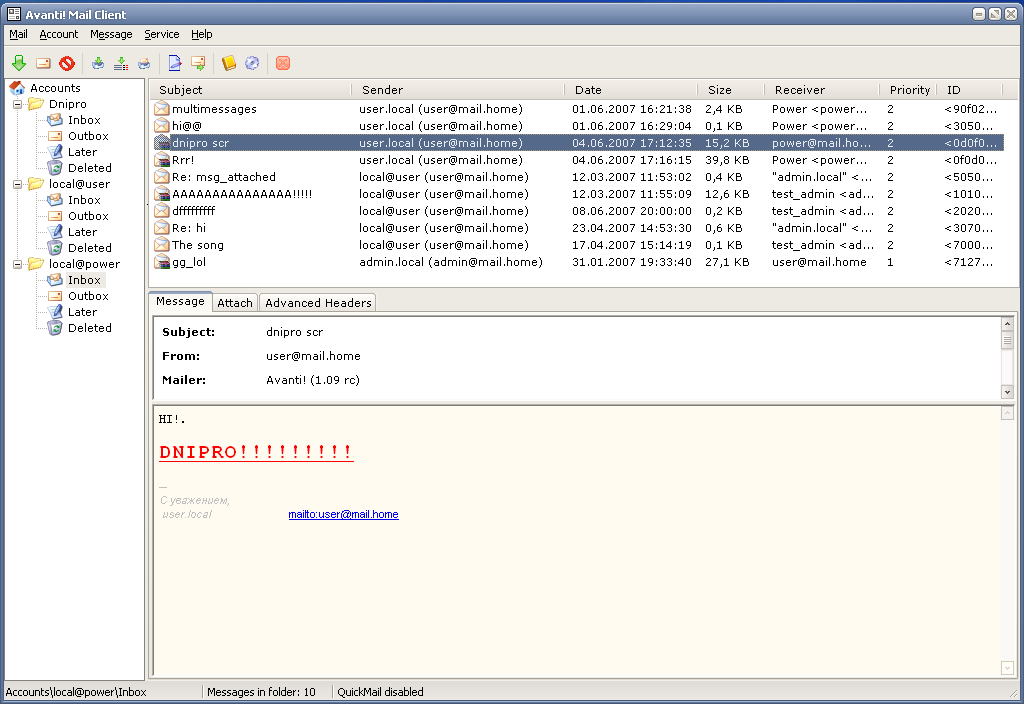Click the header pane scroll up arrow
The width and height of the screenshot is (1024, 704).
tap(1007, 324)
